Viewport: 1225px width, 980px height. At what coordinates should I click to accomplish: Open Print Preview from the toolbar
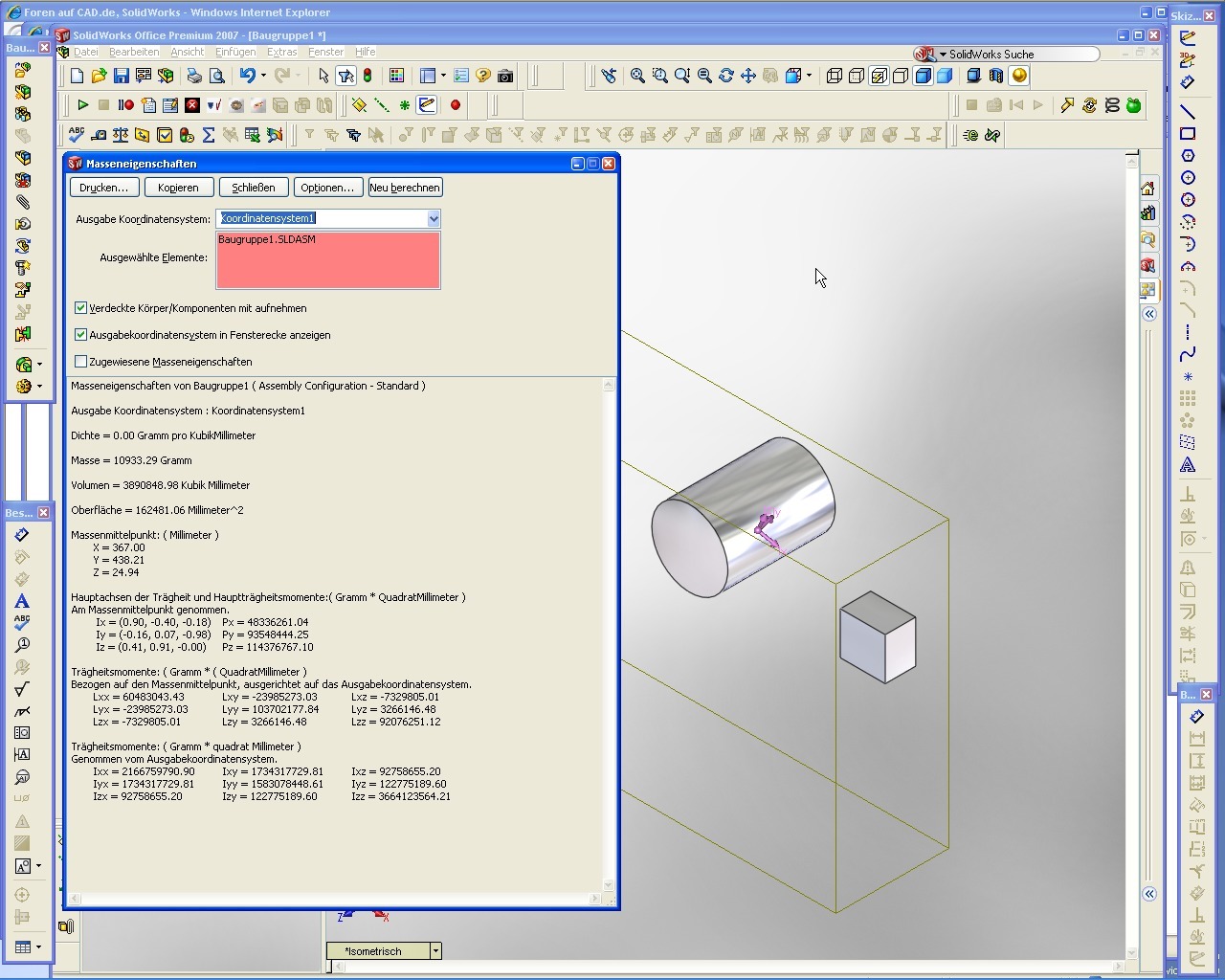click(217, 76)
